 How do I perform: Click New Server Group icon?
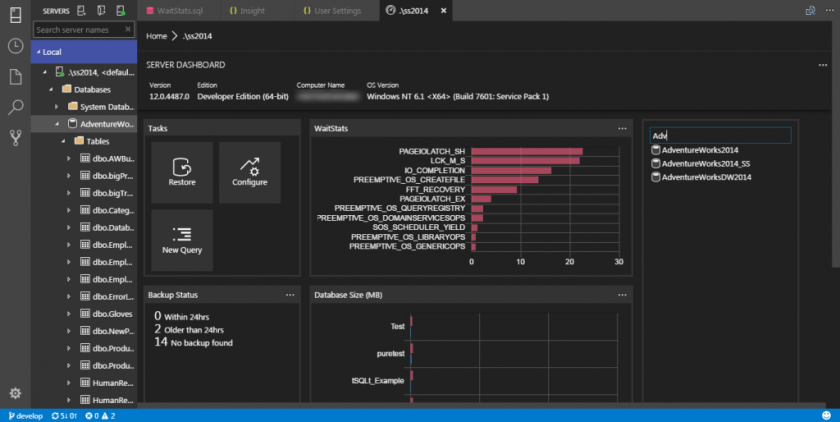pos(101,10)
